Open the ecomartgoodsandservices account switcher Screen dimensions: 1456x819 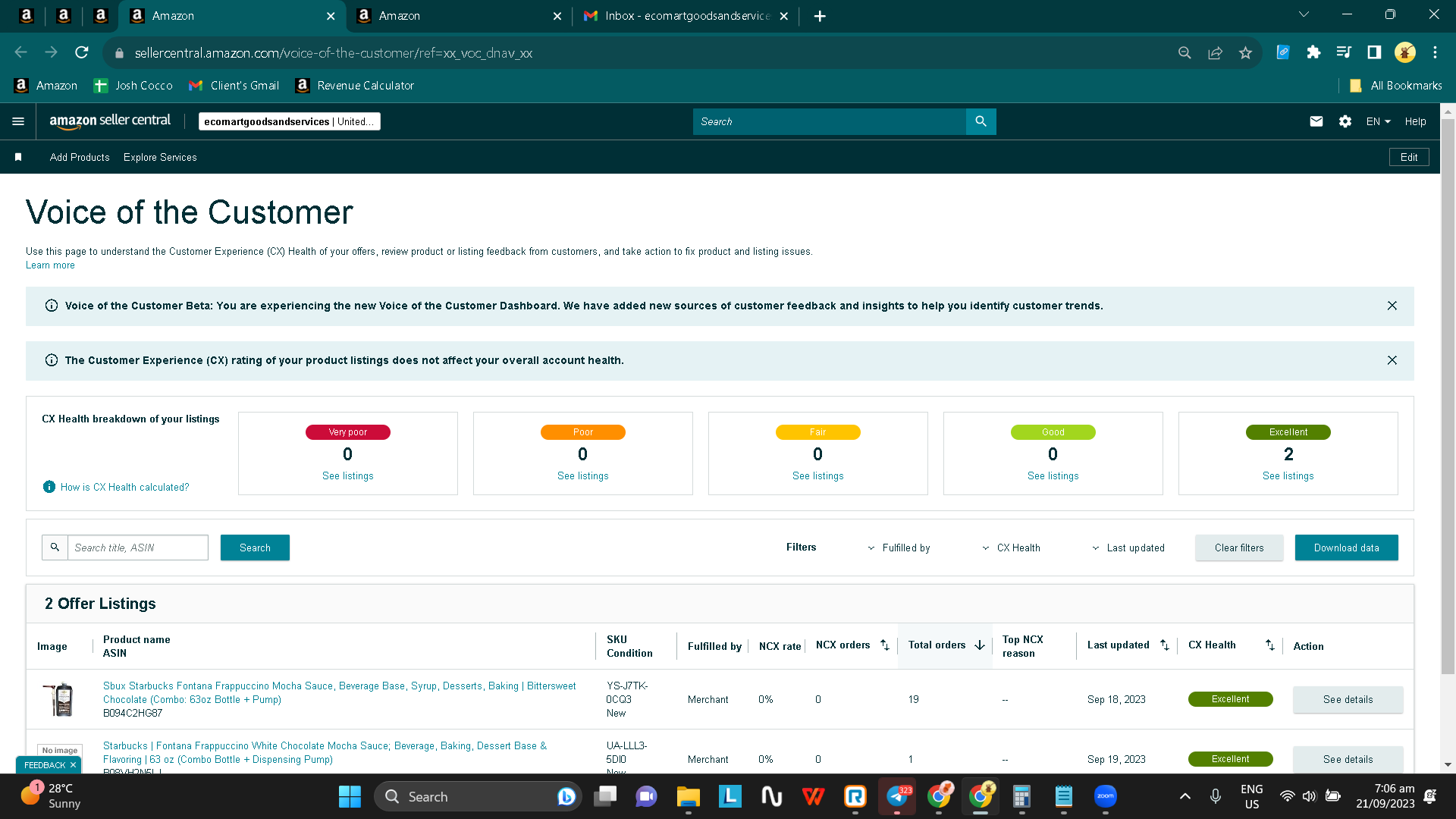point(290,121)
